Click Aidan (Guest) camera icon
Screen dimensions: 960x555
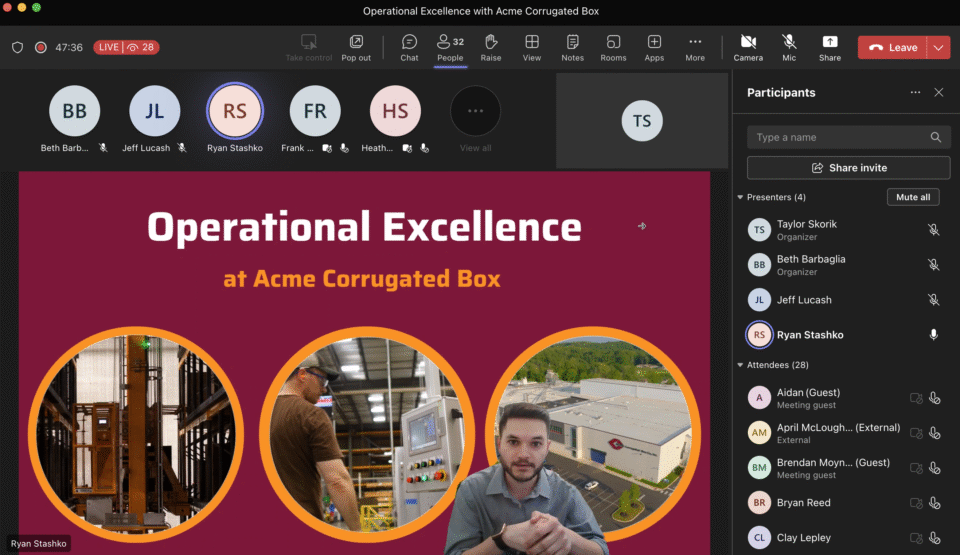pyautogui.click(x=916, y=398)
